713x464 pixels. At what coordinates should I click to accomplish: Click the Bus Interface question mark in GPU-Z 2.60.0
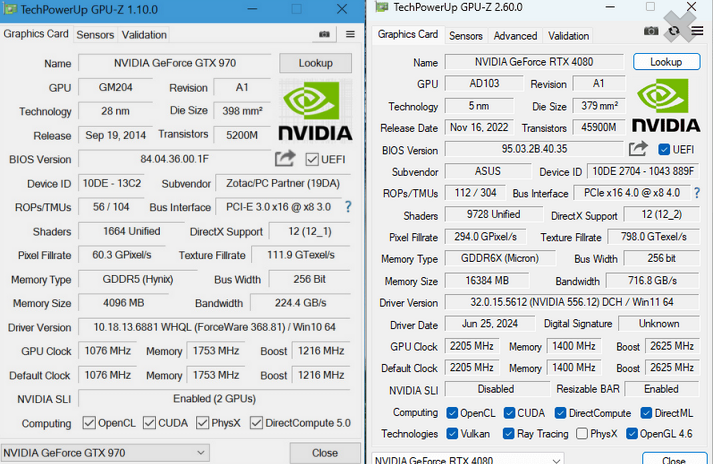click(x=697, y=193)
